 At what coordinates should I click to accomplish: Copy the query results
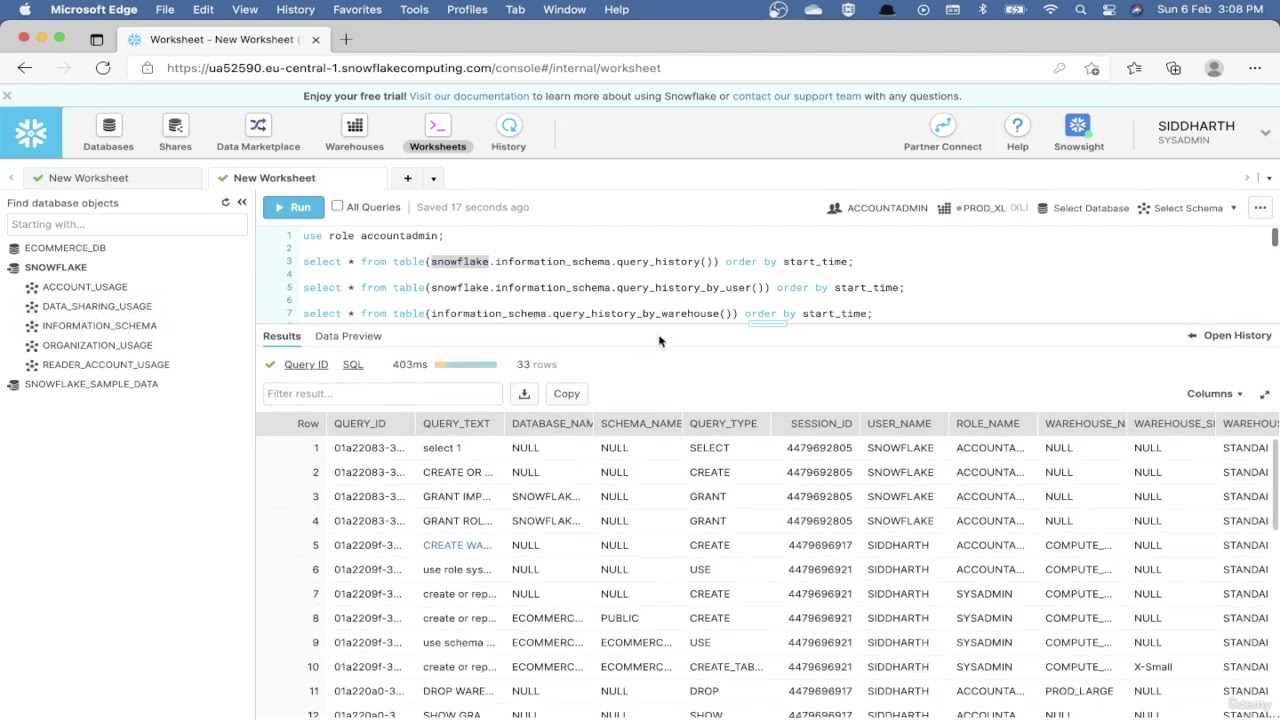(566, 394)
